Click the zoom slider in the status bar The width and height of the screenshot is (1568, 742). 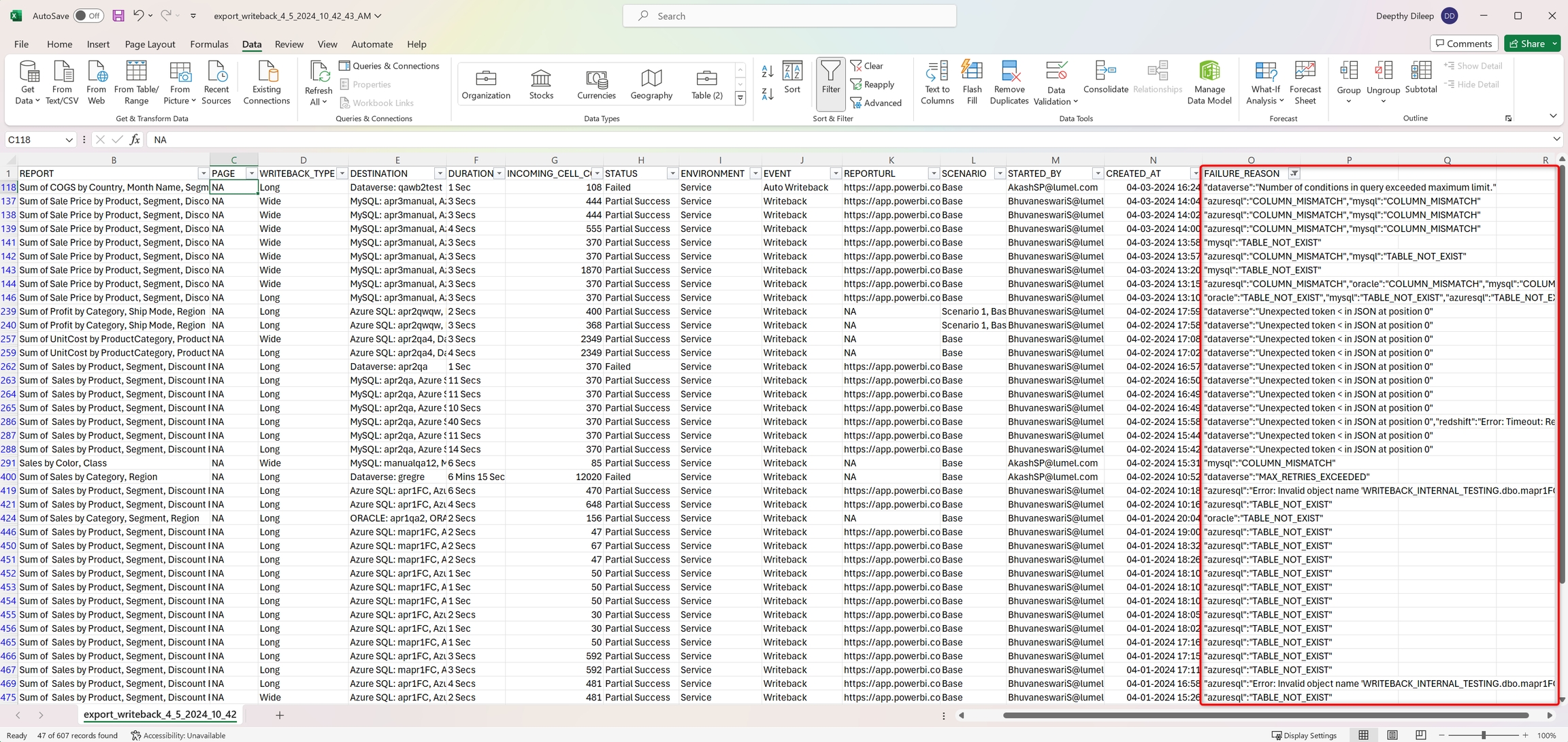(x=1483, y=735)
